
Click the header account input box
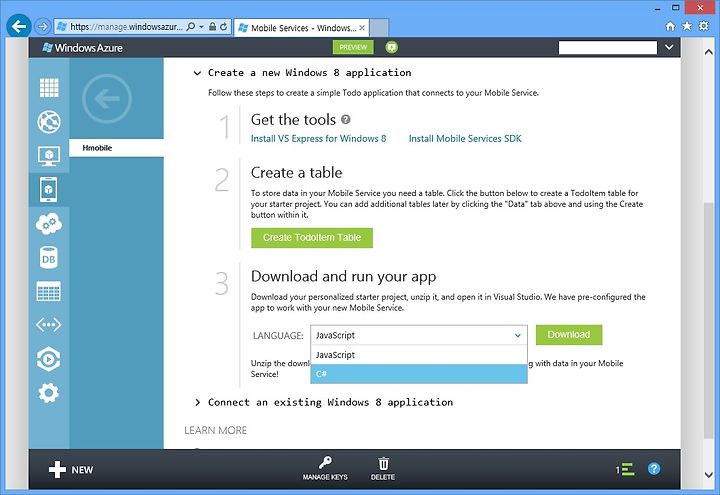click(x=608, y=48)
